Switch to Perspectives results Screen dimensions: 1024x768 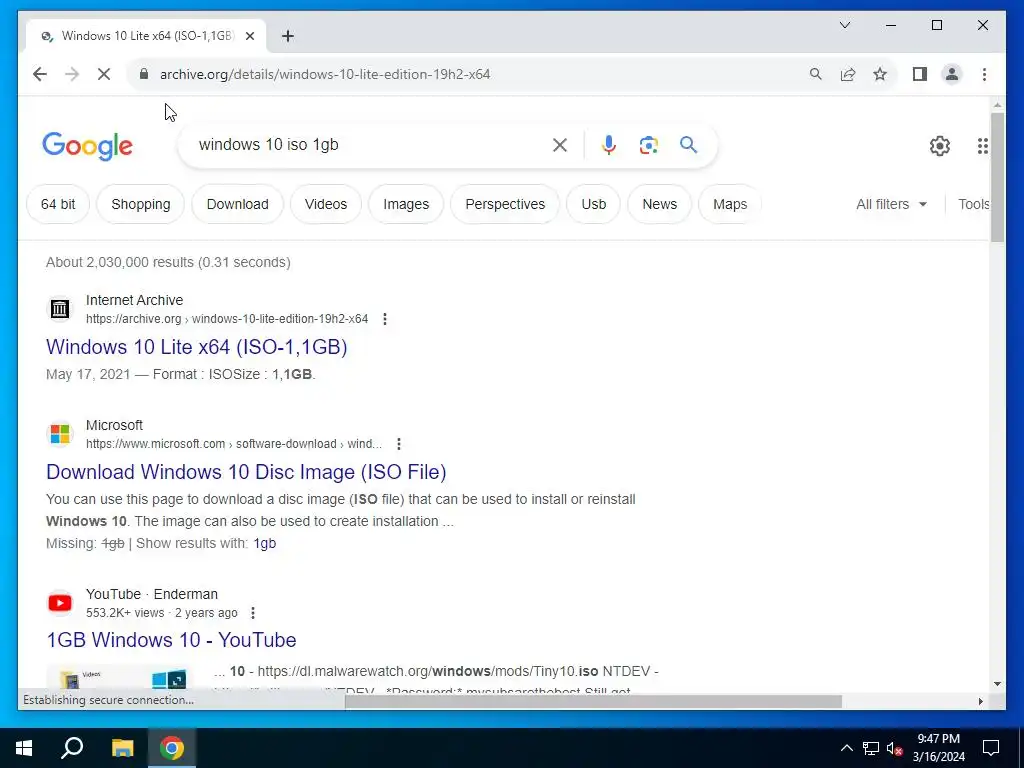click(x=505, y=204)
